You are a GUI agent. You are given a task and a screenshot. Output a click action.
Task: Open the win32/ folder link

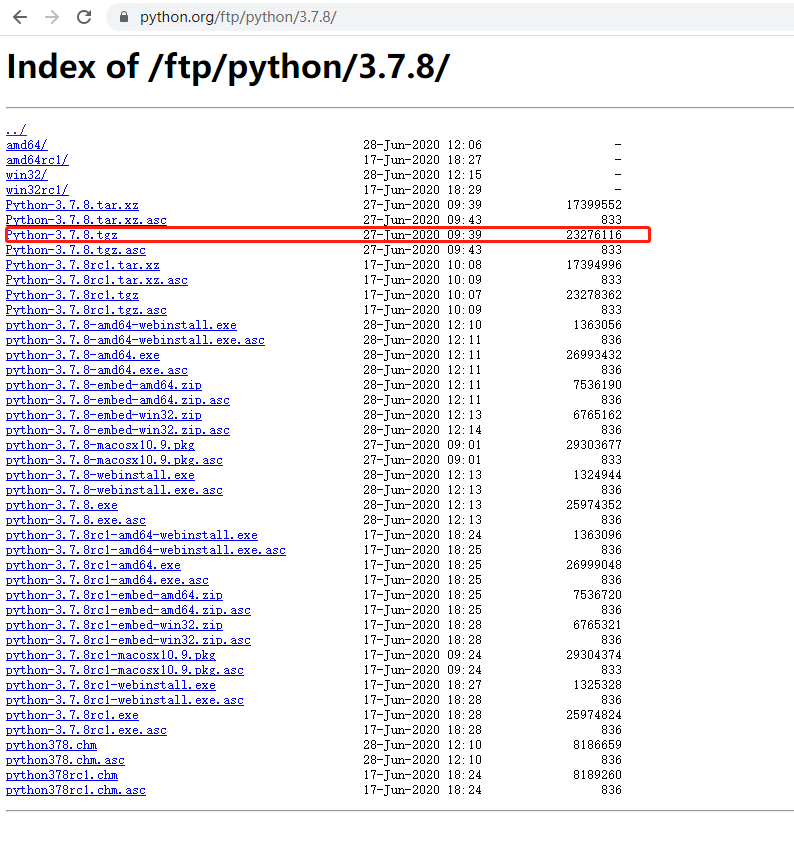27,175
